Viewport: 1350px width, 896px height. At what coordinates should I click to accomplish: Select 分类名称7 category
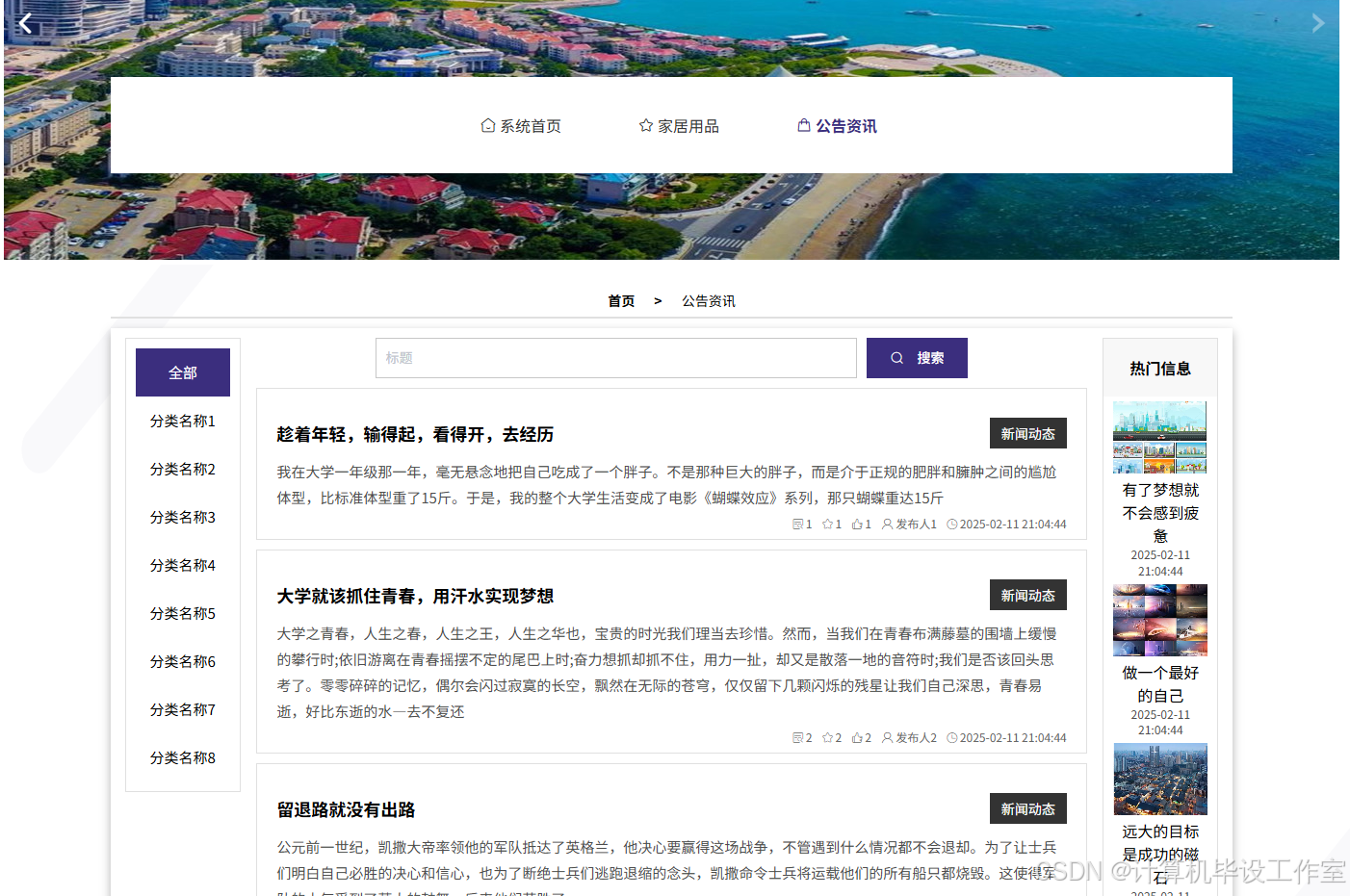(183, 709)
